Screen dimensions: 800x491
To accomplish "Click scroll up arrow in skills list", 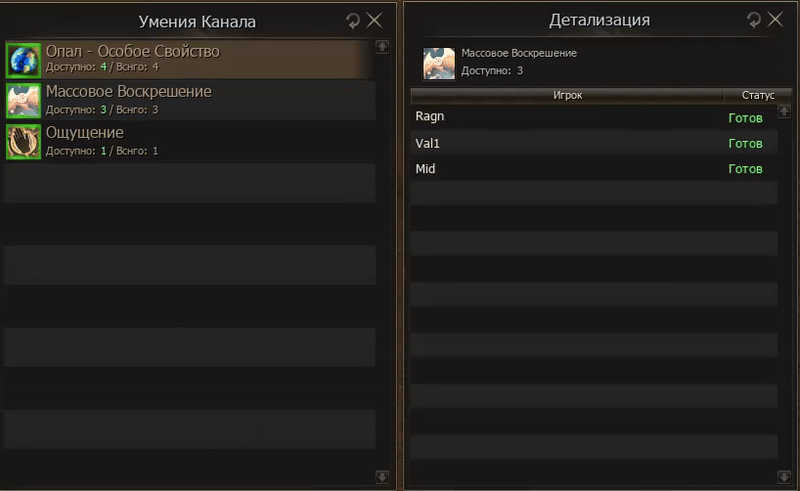I will (x=382, y=47).
